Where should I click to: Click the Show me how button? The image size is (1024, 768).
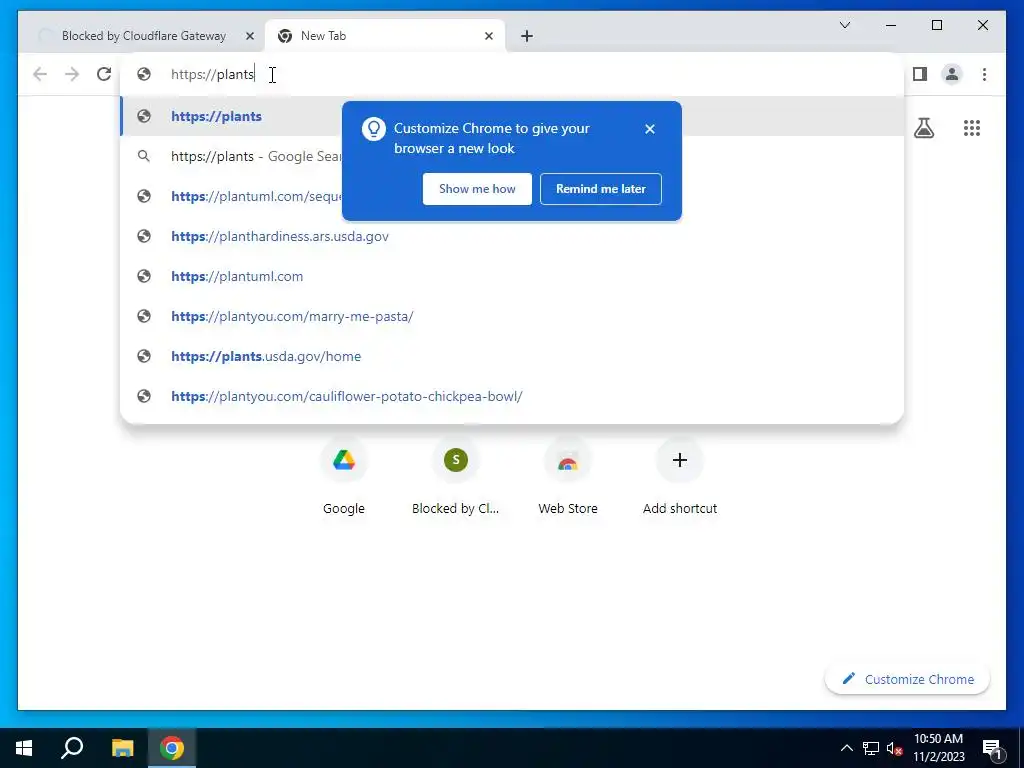[477, 189]
